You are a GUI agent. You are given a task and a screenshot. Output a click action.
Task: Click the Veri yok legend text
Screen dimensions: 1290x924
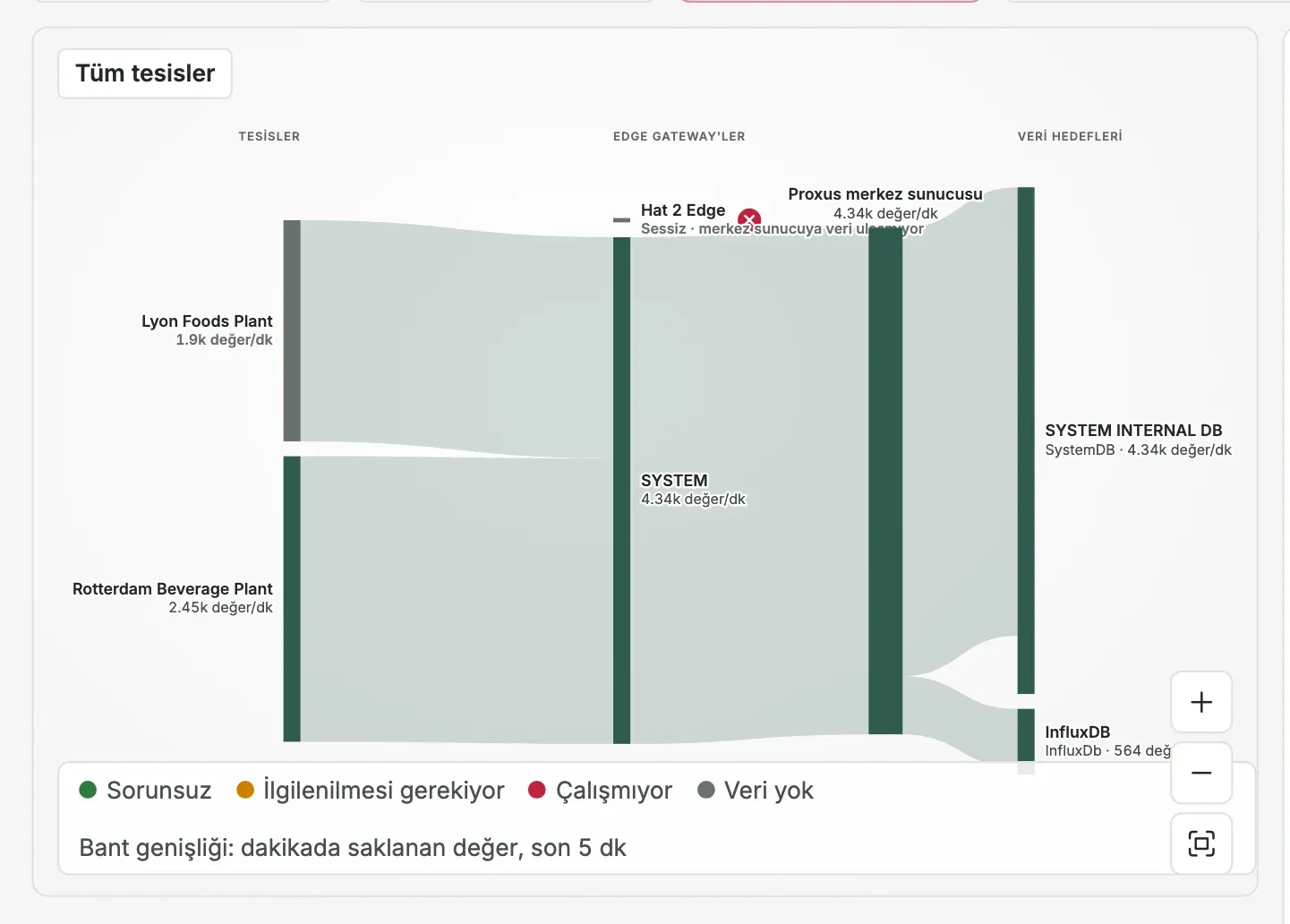tap(769, 791)
